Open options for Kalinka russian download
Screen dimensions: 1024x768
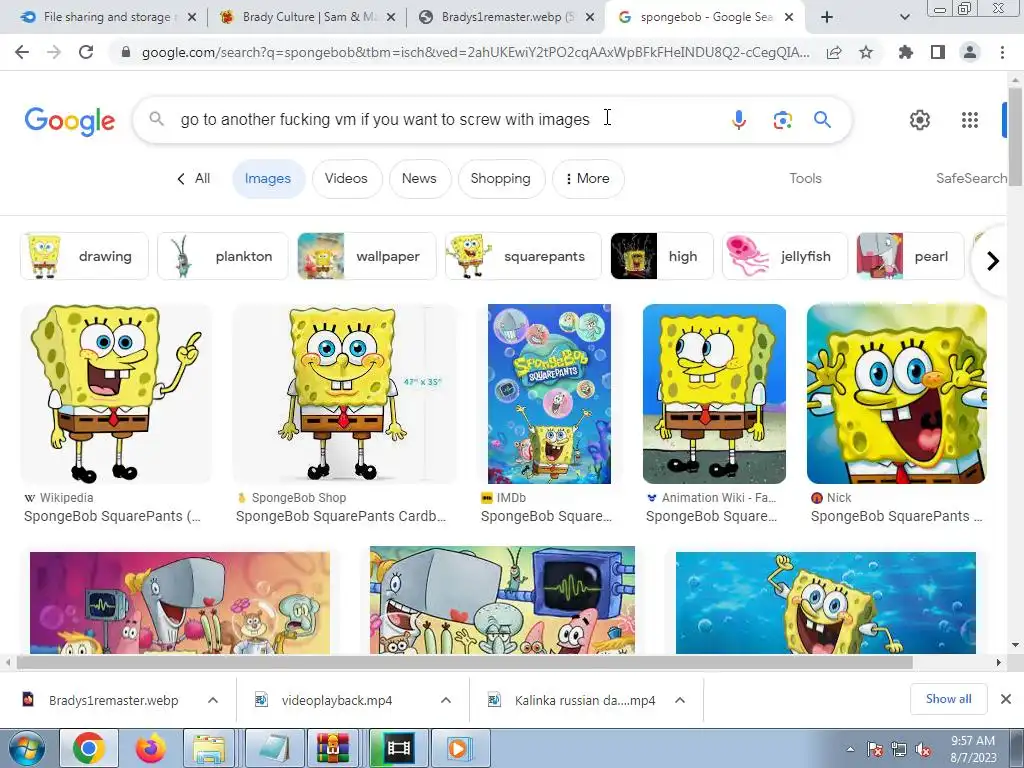pos(680,700)
